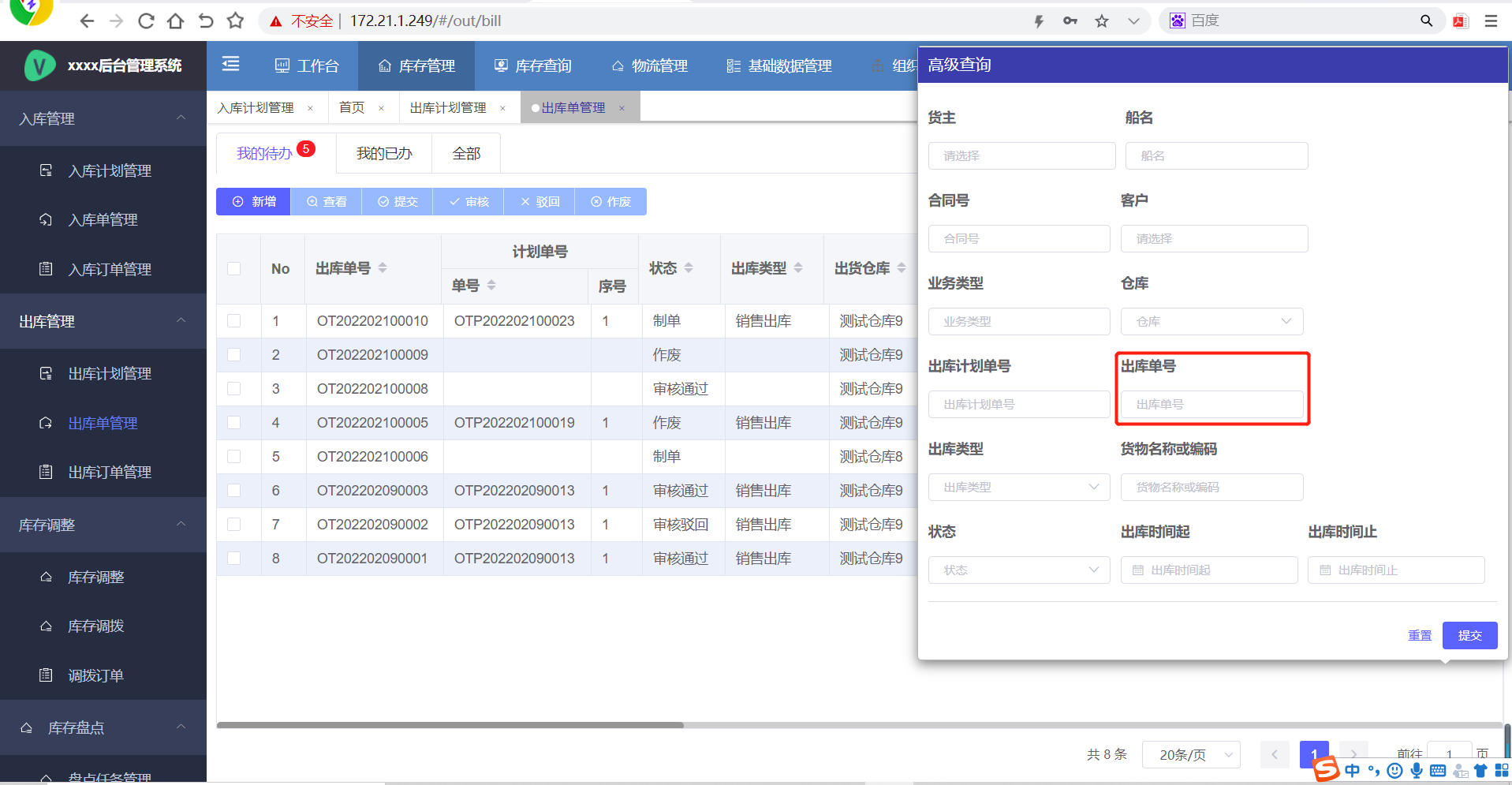Click the PDF extension icon
This screenshot has height=785, width=1512.
pos(1461,21)
